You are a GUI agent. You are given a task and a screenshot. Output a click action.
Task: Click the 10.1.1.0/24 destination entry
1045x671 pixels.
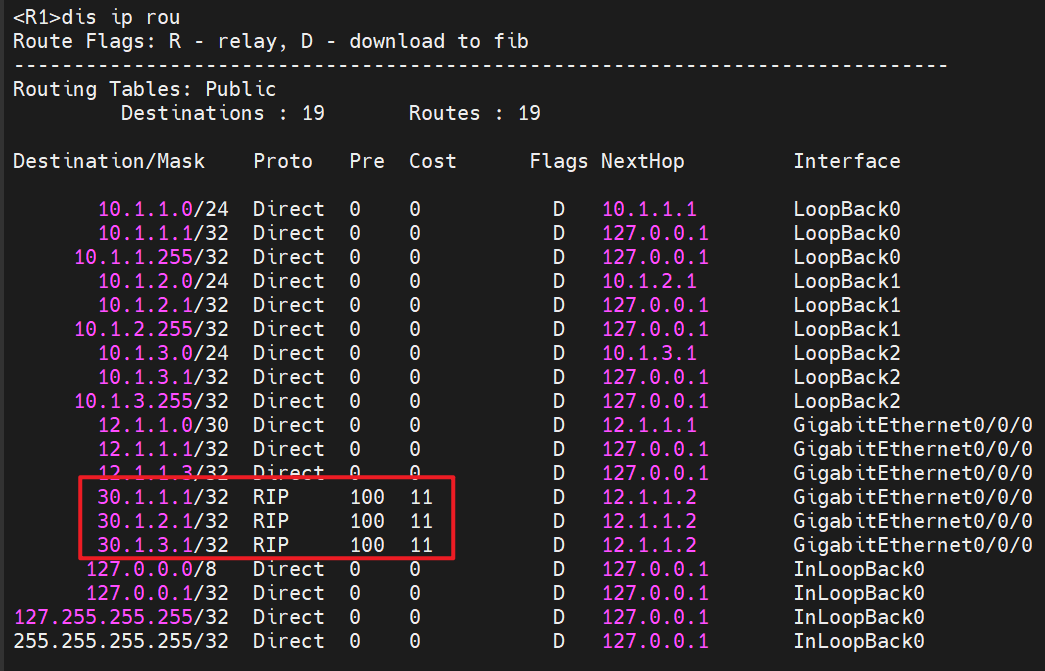[162, 209]
